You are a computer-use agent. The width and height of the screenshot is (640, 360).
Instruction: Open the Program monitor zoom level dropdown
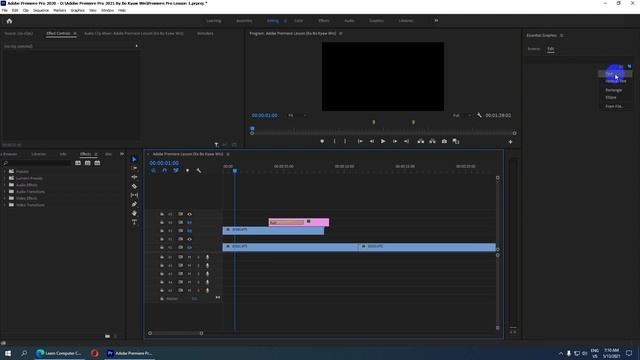tap(297, 116)
